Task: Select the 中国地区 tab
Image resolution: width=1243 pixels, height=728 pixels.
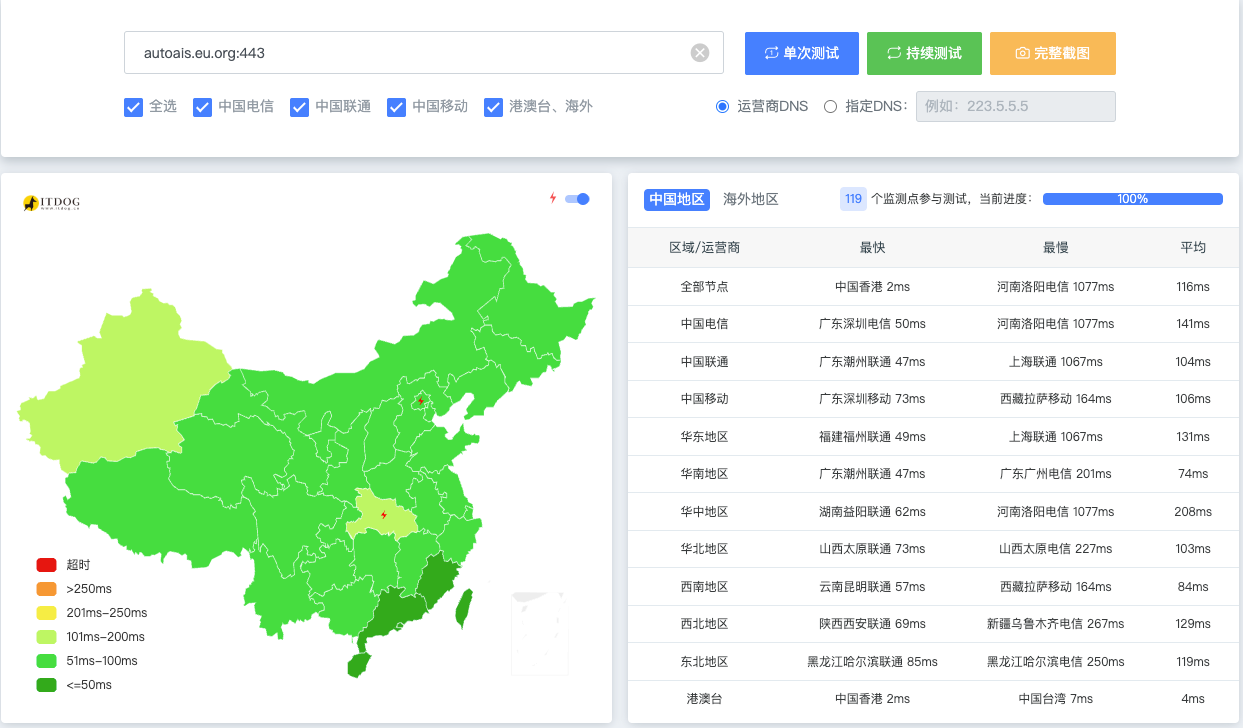Action: [x=677, y=199]
